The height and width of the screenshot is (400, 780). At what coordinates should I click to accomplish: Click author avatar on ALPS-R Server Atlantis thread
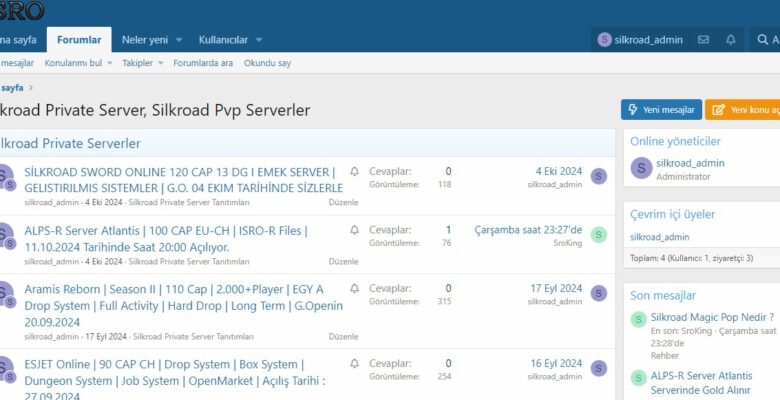click(x=5, y=235)
